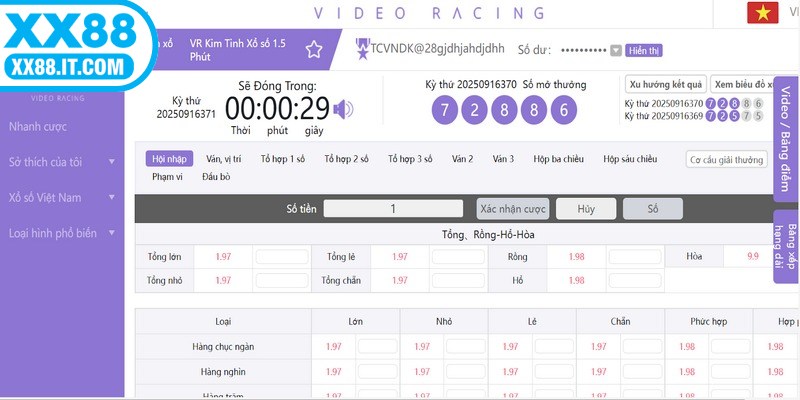Click the last winning number ball 6

564,110
